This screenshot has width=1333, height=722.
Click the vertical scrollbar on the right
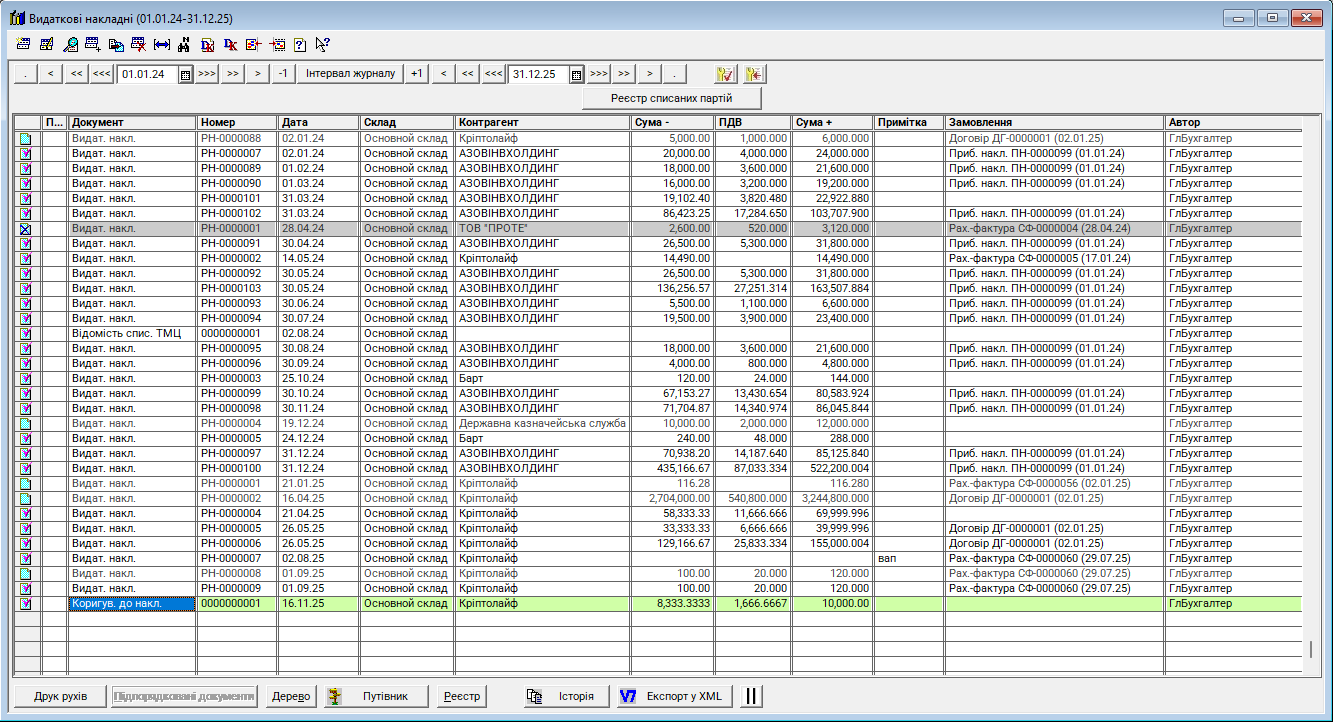(1310, 649)
